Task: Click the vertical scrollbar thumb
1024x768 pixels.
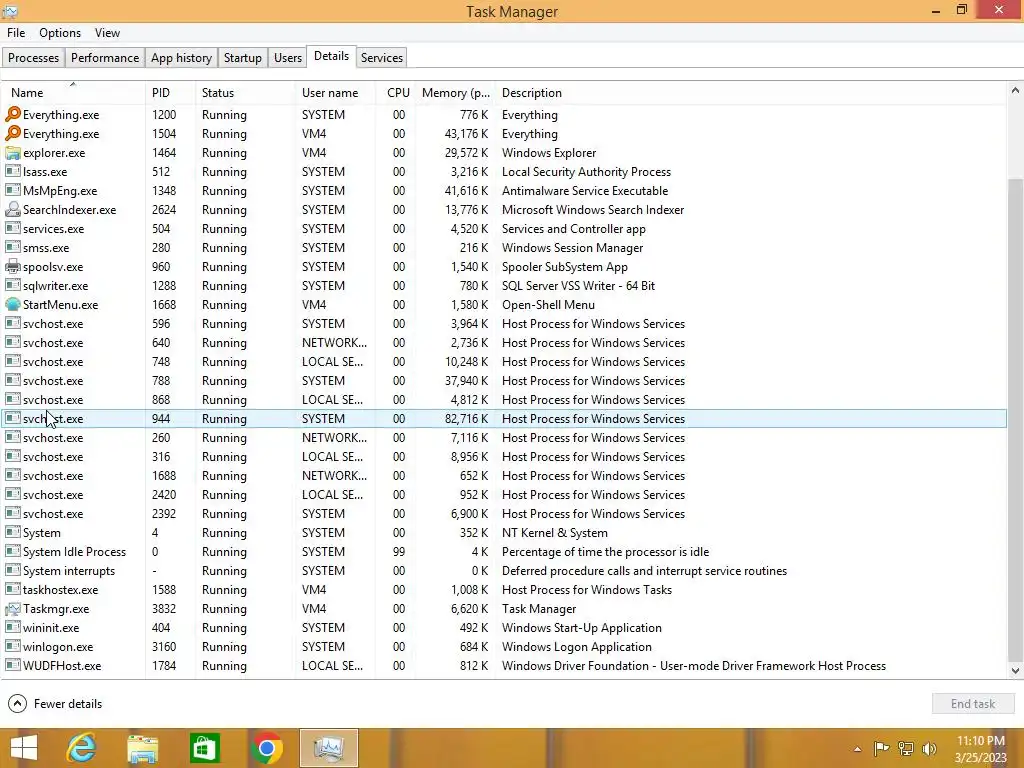Action: [x=1015, y=419]
